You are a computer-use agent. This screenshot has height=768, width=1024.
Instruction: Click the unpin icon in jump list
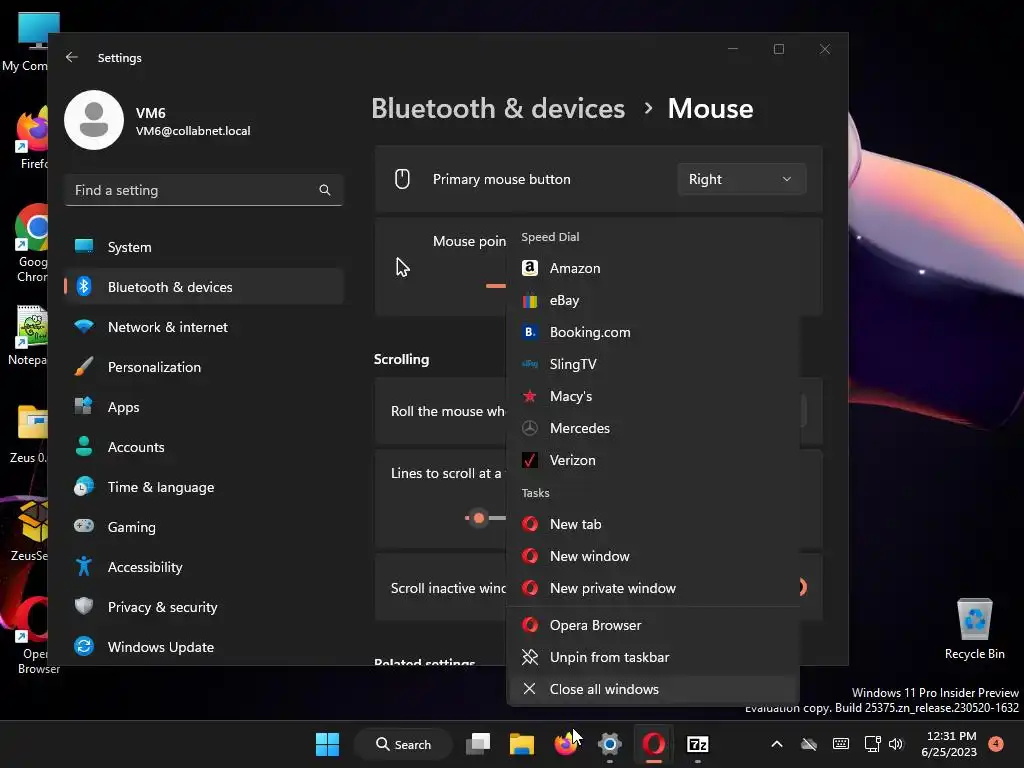[530, 658]
